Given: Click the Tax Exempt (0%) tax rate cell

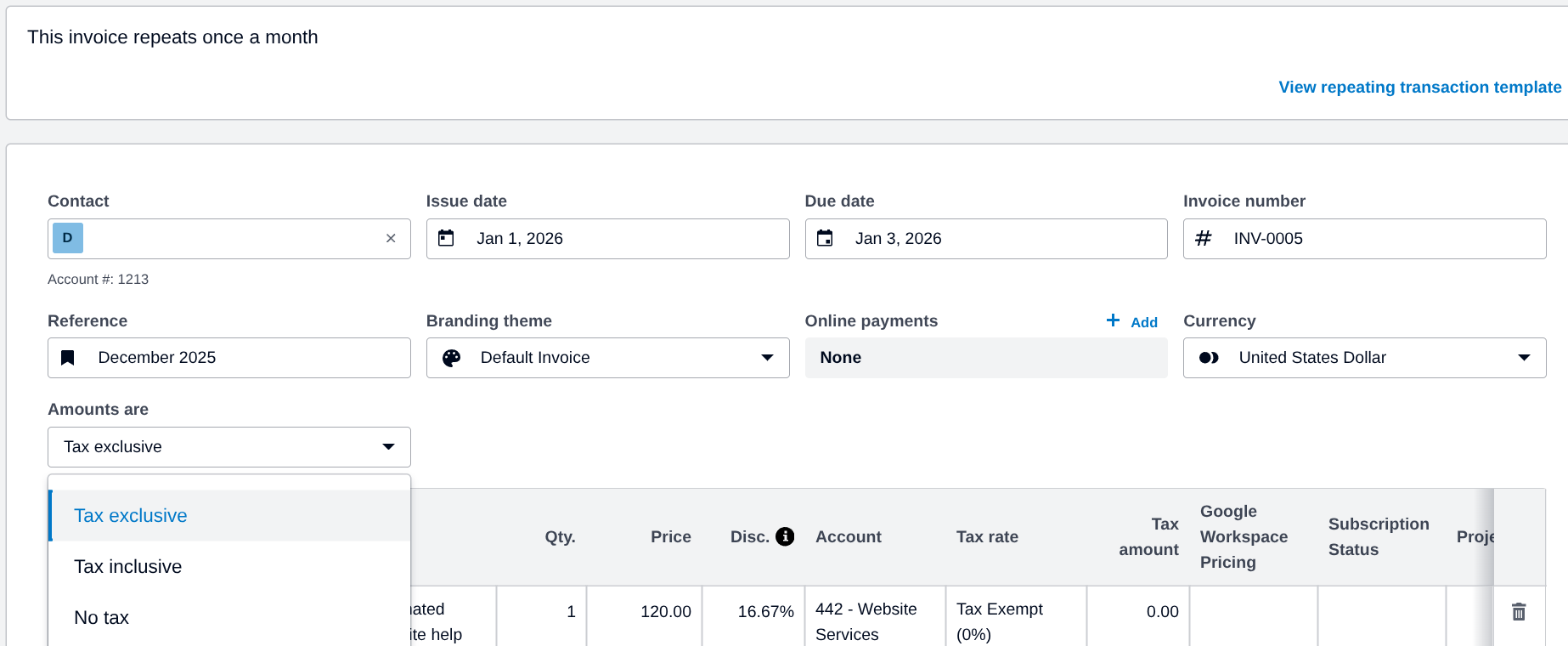Looking at the screenshot, I should 1016,616.
